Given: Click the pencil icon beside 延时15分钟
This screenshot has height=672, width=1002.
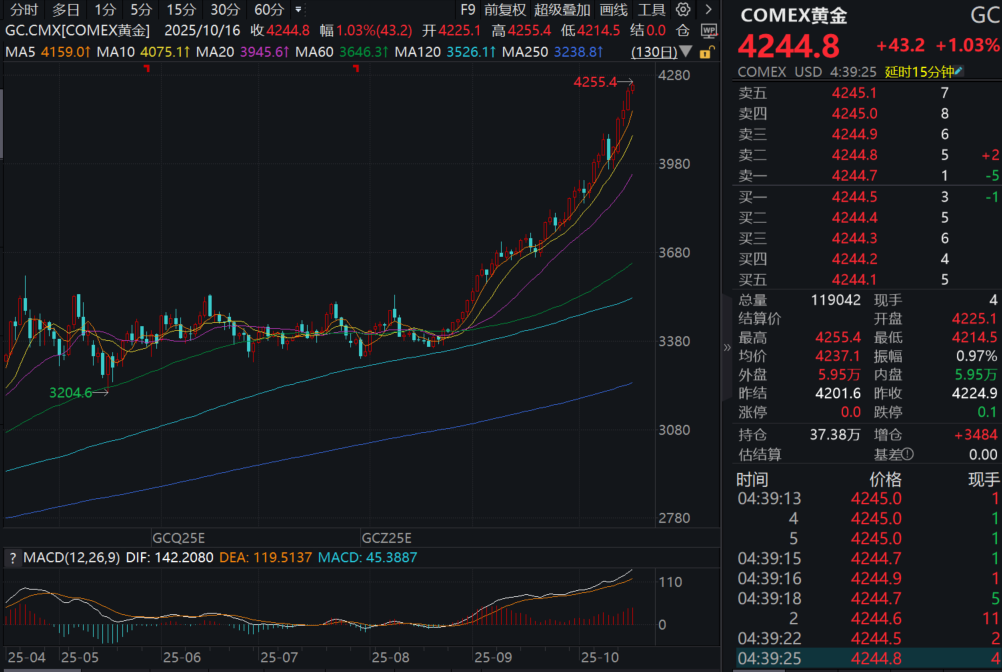Looking at the screenshot, I should pyautogui.click(x=960, y=71).
